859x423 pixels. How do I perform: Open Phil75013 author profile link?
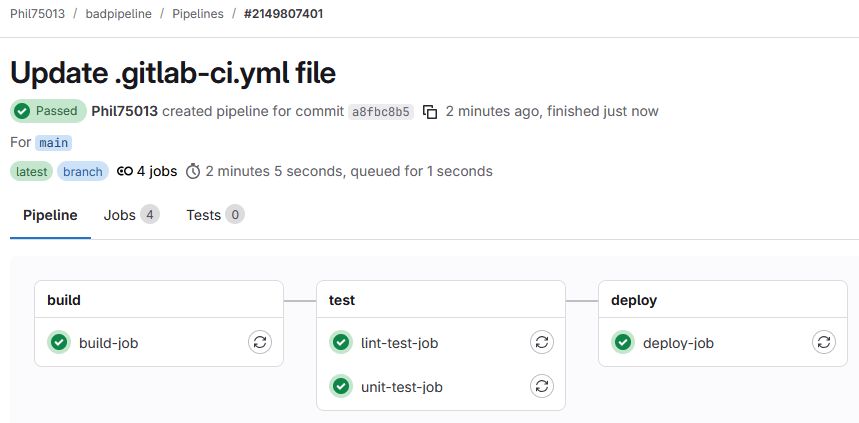tap(124, 111)
